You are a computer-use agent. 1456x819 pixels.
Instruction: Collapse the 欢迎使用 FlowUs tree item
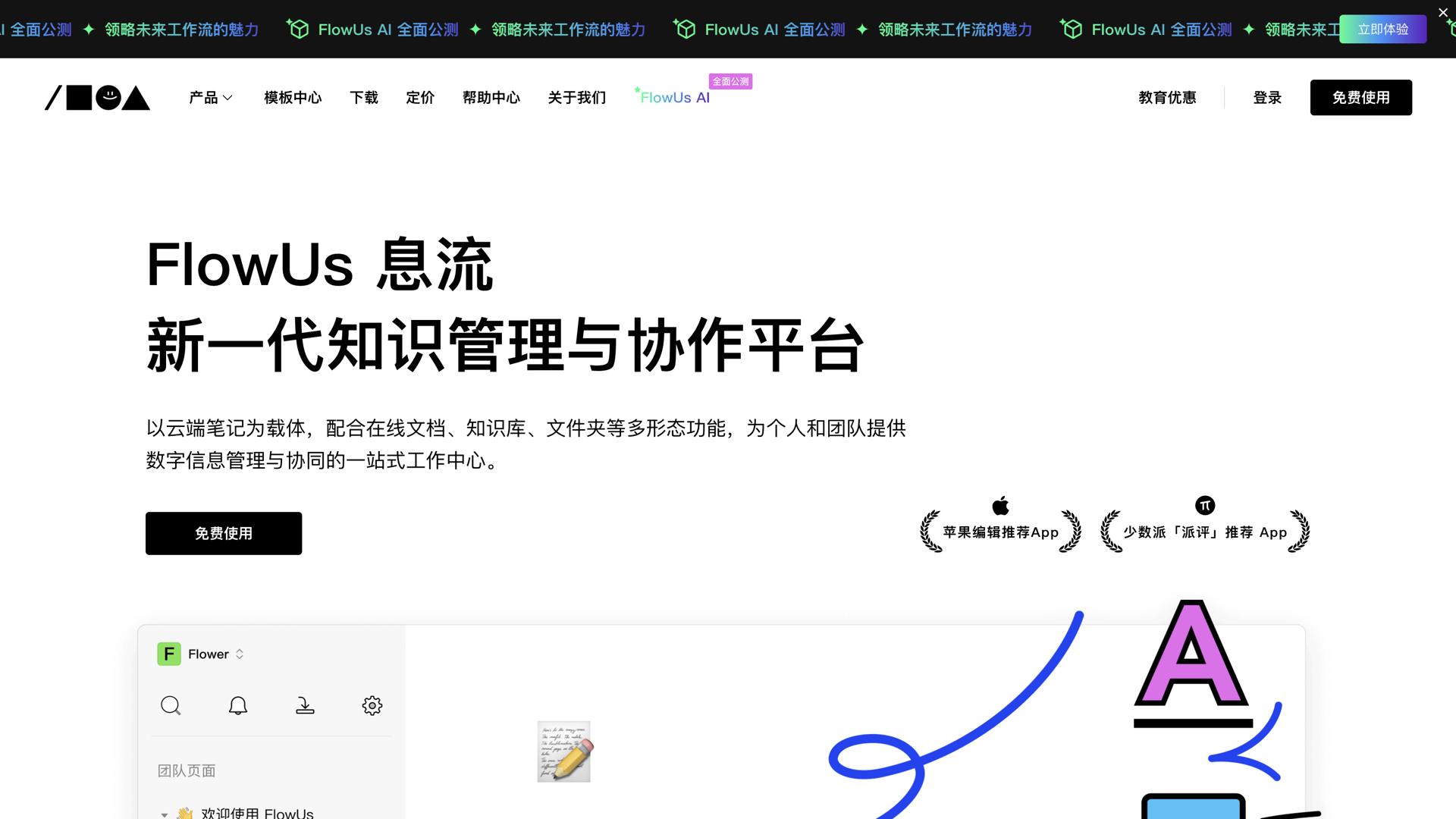click(165, 814)
